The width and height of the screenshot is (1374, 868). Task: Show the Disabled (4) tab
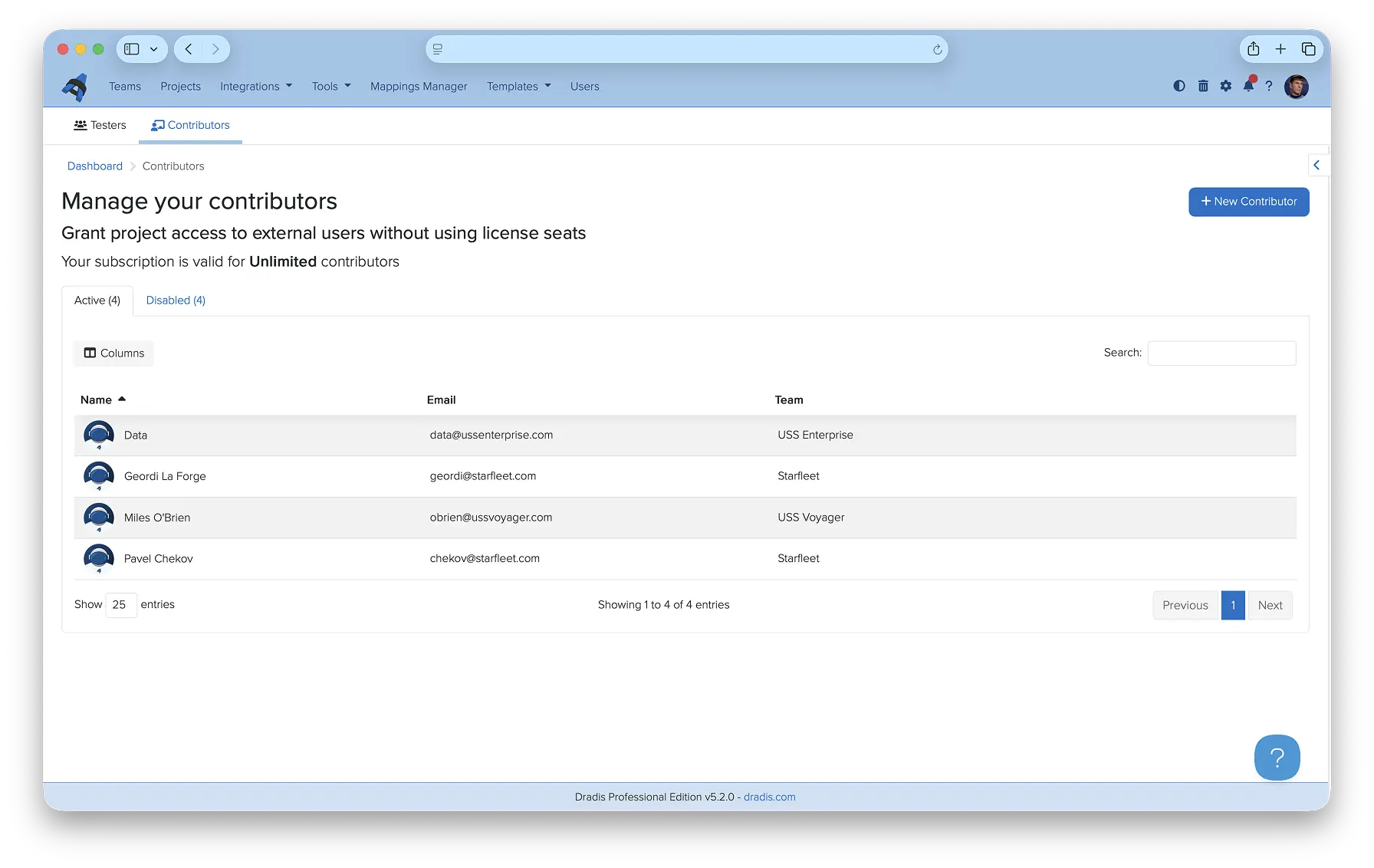point(176,301)
